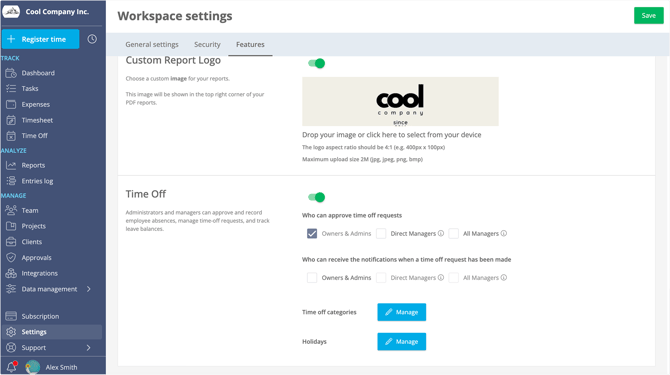Click the Settings gear icon

(11, 332)
